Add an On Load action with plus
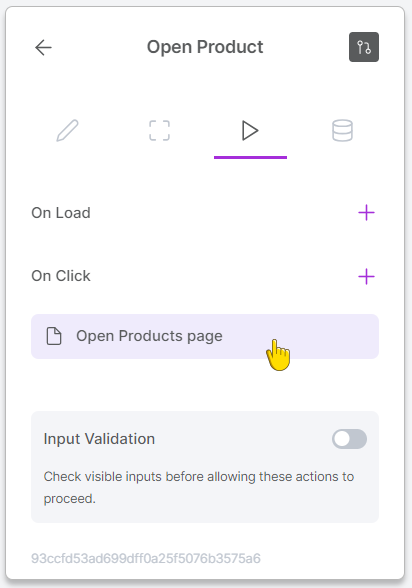The width and height of the screenshot is (412, 588). click(366, 213)
